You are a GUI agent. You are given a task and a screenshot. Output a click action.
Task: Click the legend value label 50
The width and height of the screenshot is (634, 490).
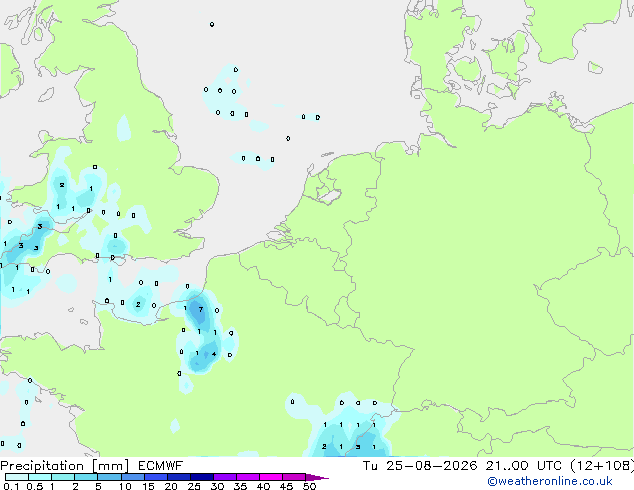pyautogui.click(x=309, y=486)
